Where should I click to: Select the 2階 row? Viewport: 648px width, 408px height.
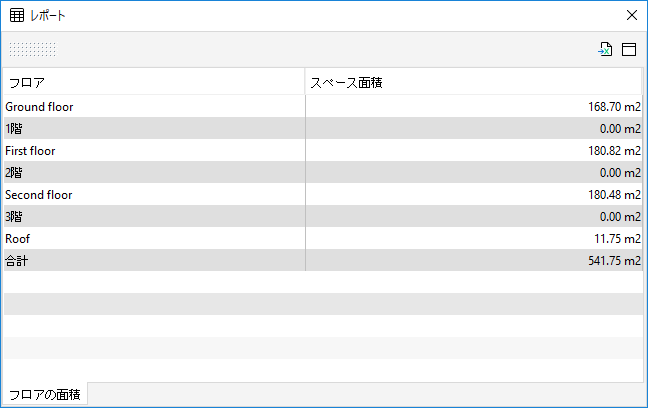click(323, 172)
